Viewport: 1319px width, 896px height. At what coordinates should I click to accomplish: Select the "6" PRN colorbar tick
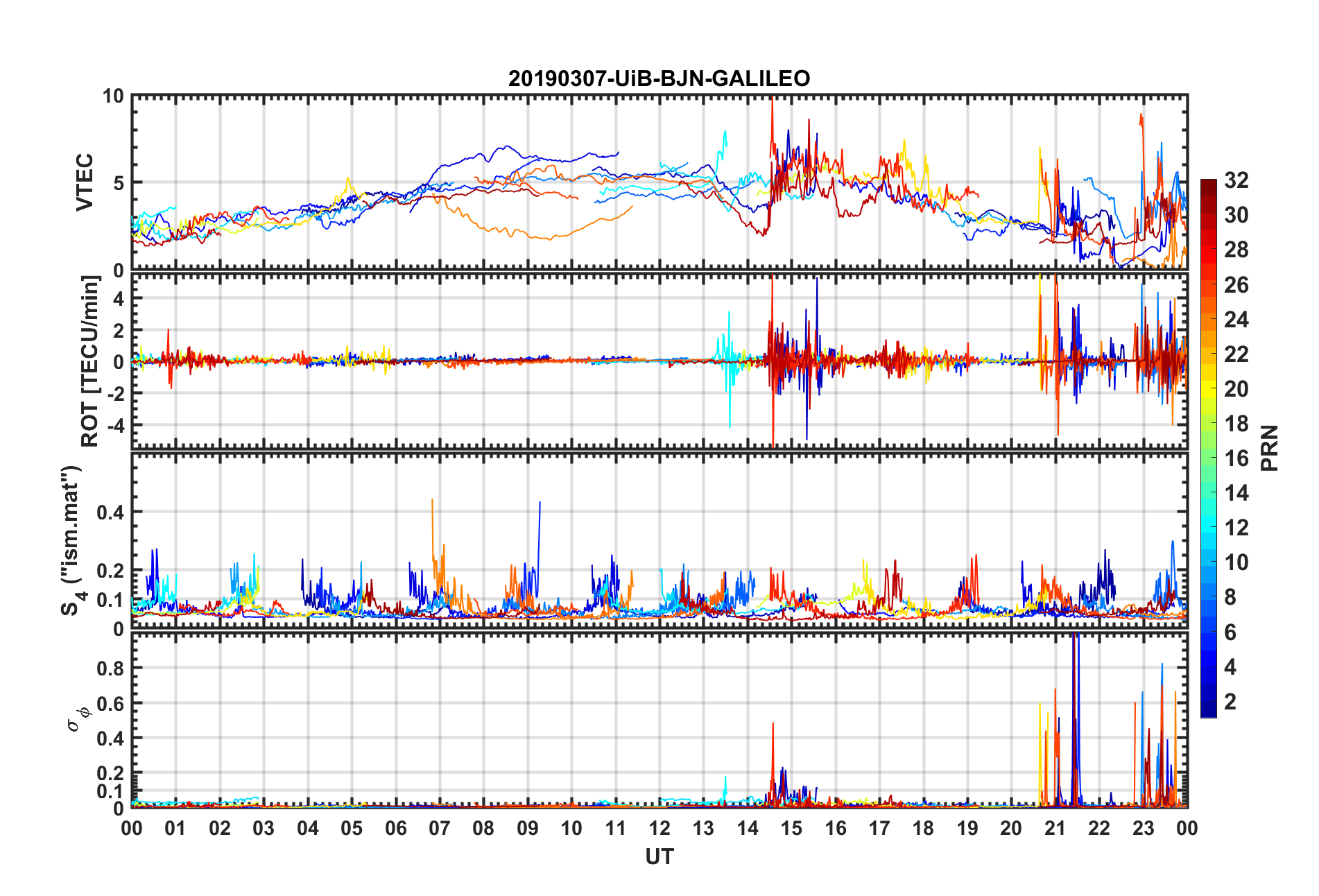(x=1230, y=632)
